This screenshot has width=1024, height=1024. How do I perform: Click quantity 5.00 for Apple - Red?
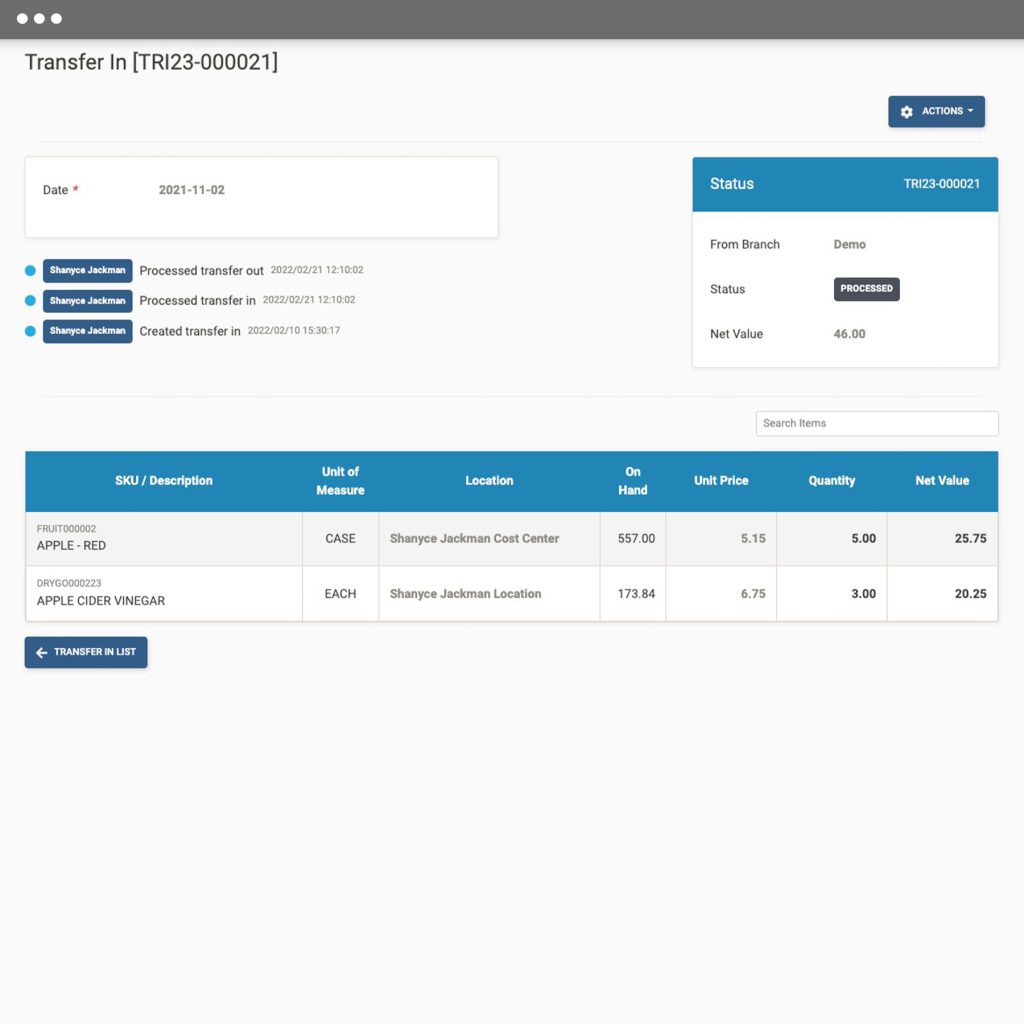click(863, 539)
